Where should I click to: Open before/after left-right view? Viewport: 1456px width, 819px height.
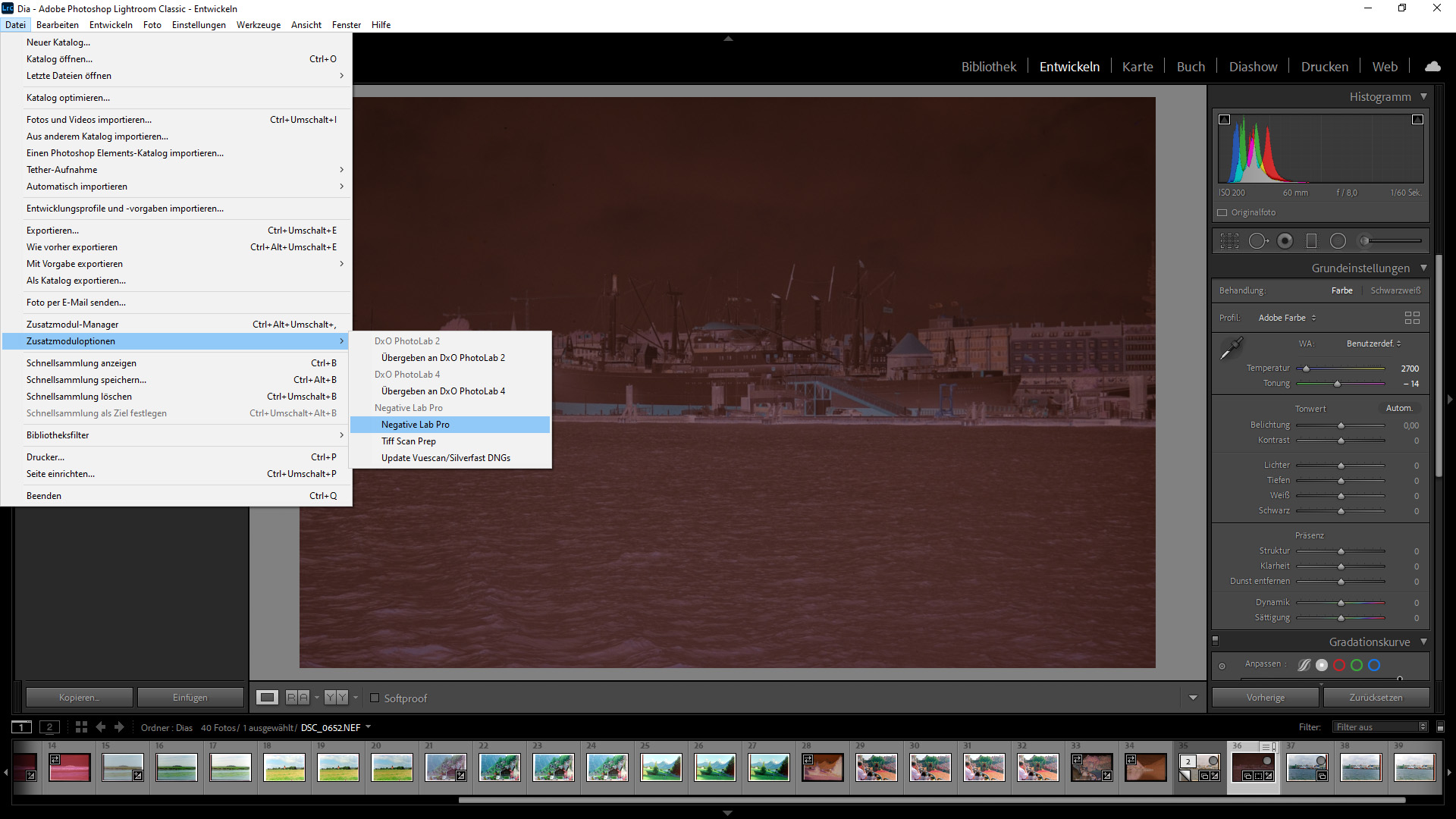[x=297, y=698]
